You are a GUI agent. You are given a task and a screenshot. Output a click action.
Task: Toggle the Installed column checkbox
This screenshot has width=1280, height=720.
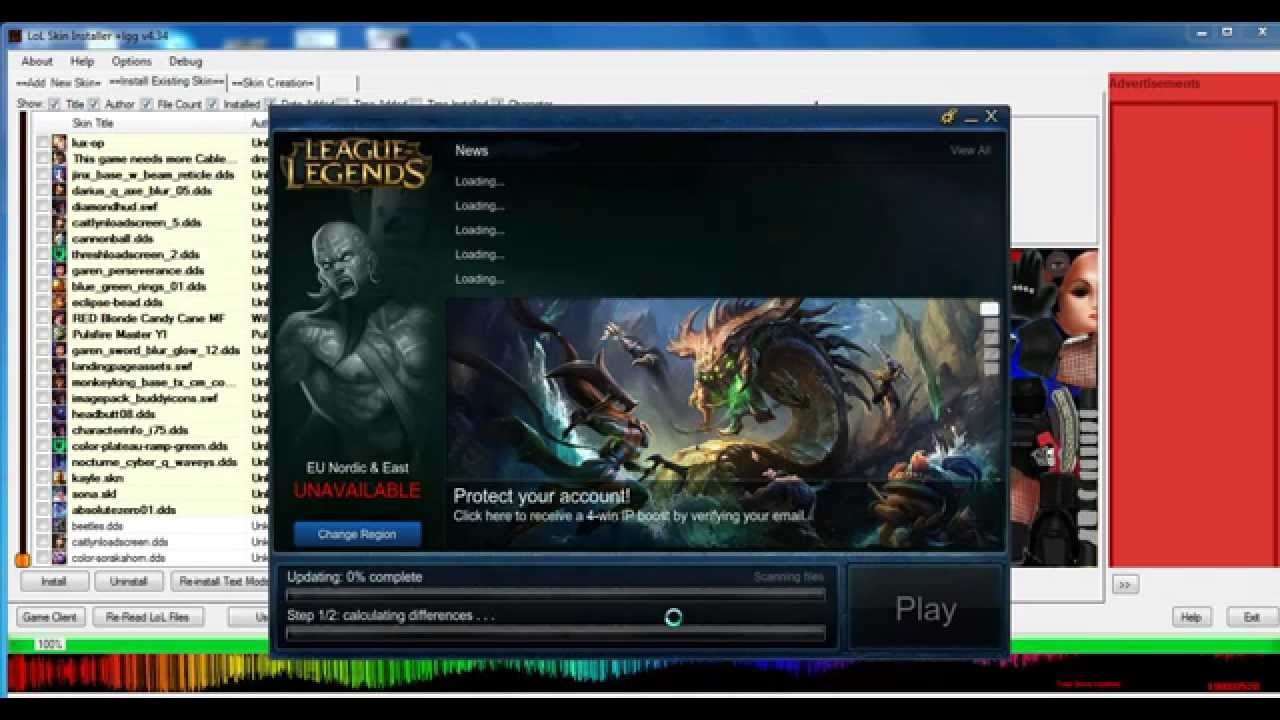[x=212, y=104]
